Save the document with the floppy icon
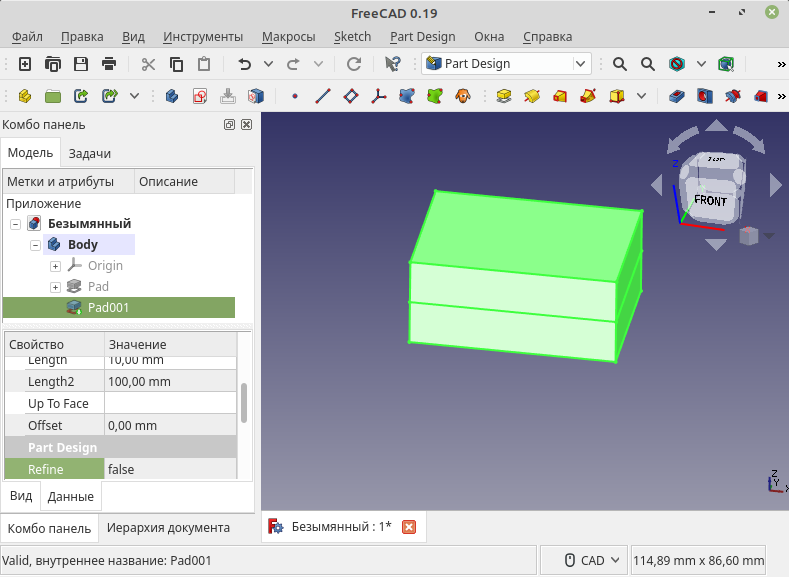 pyautogui.click(x=81, y=64)
